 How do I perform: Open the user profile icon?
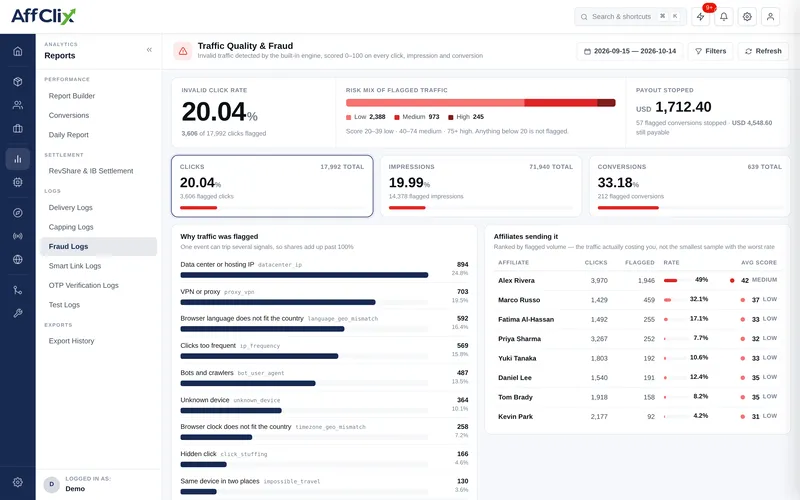pyautogui.click(x=770, y=16)
